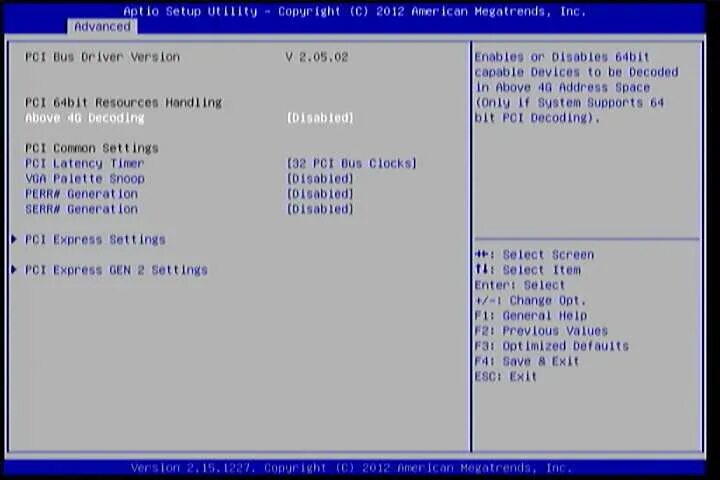This screenshot has height=480, width=720.
Task: Select the PCI Latency Timer option
Action: click(x=84, y=164)
